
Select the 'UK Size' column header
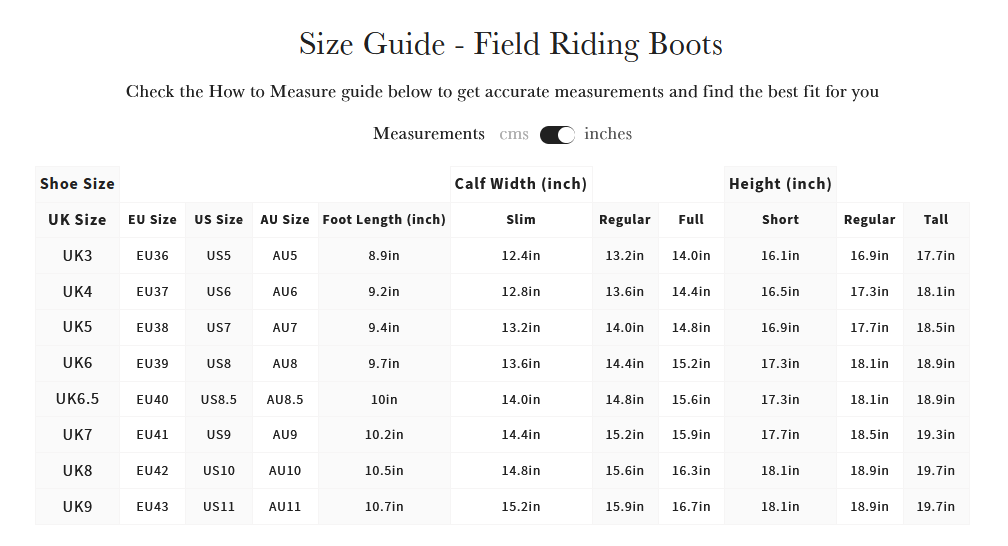tap(77, 220)
